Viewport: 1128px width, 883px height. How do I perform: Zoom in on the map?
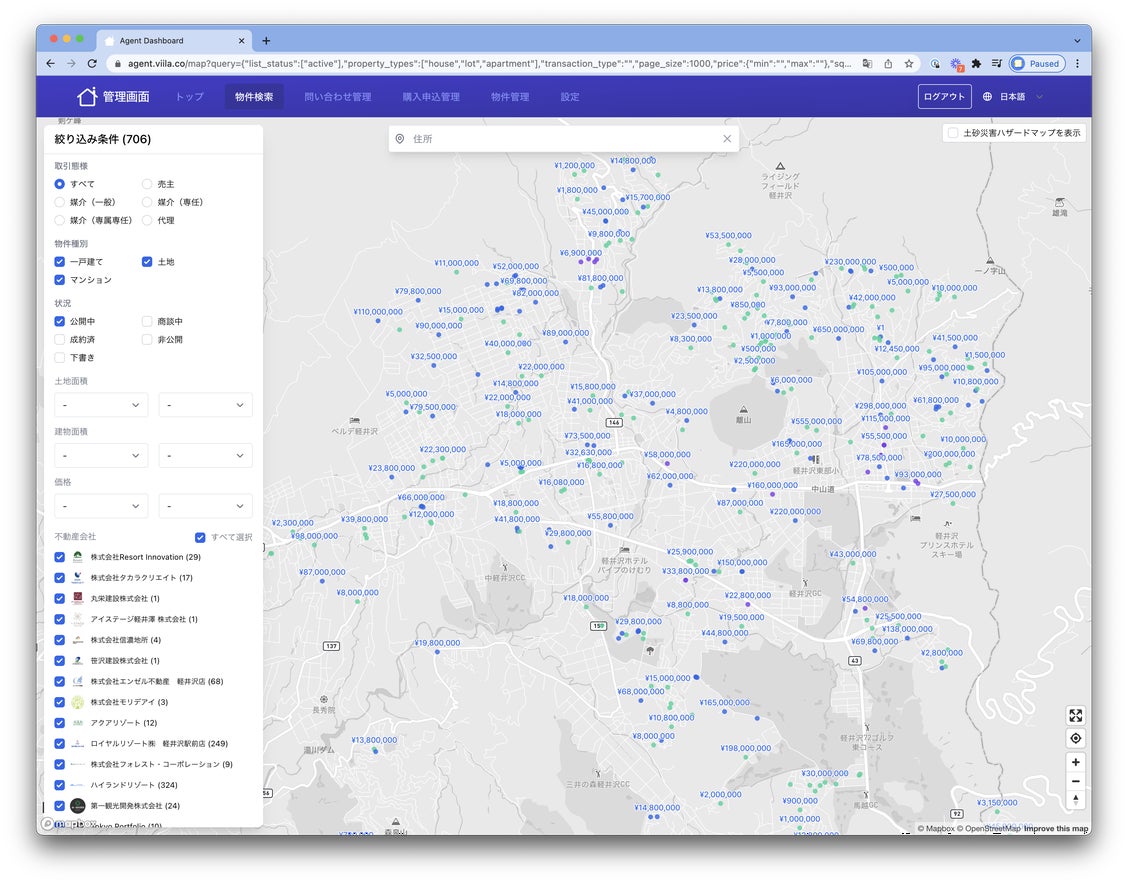pyautogui.click(x=1075, y=762)
